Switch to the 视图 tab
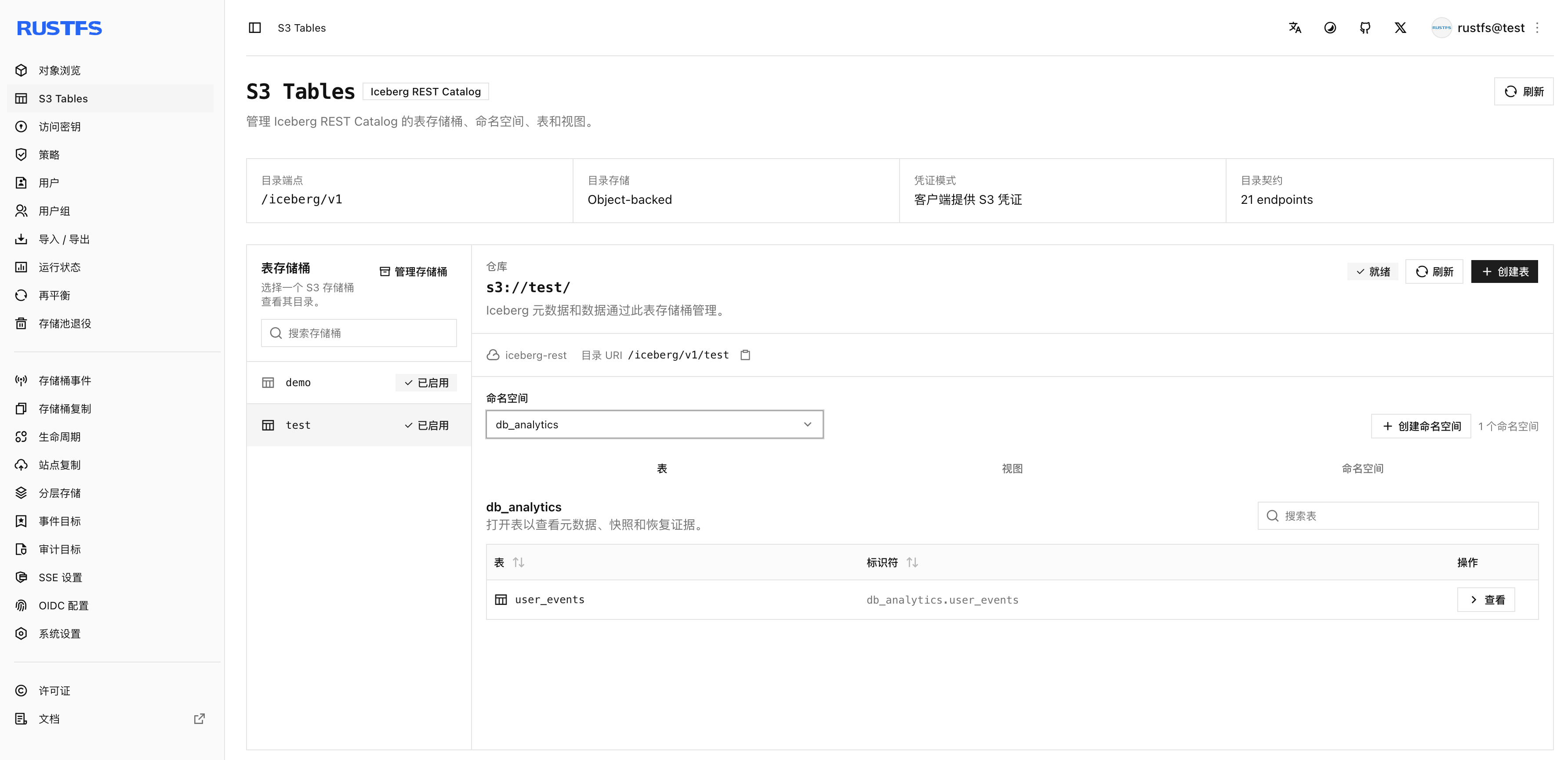This screenshot has width=1568, height=760. (1012, 468)
